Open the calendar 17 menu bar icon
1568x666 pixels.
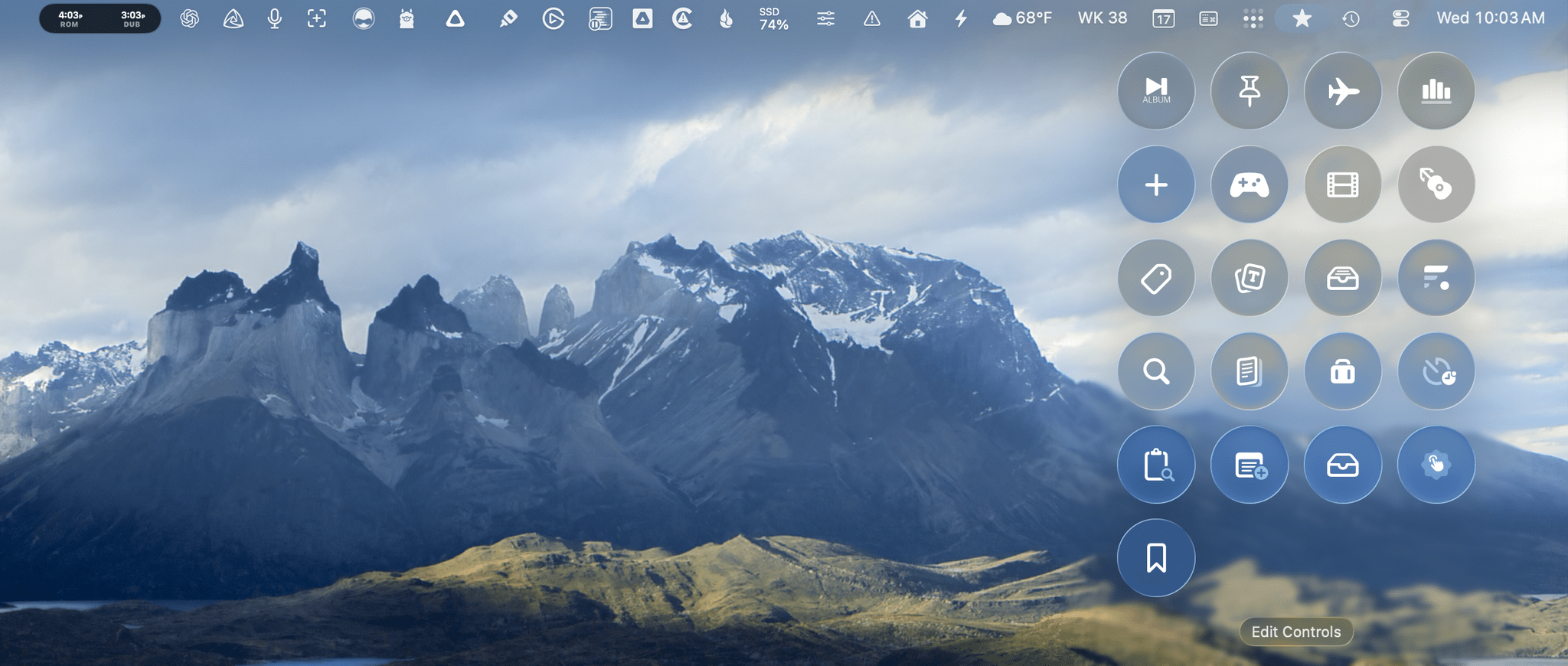coord(1163,18)
